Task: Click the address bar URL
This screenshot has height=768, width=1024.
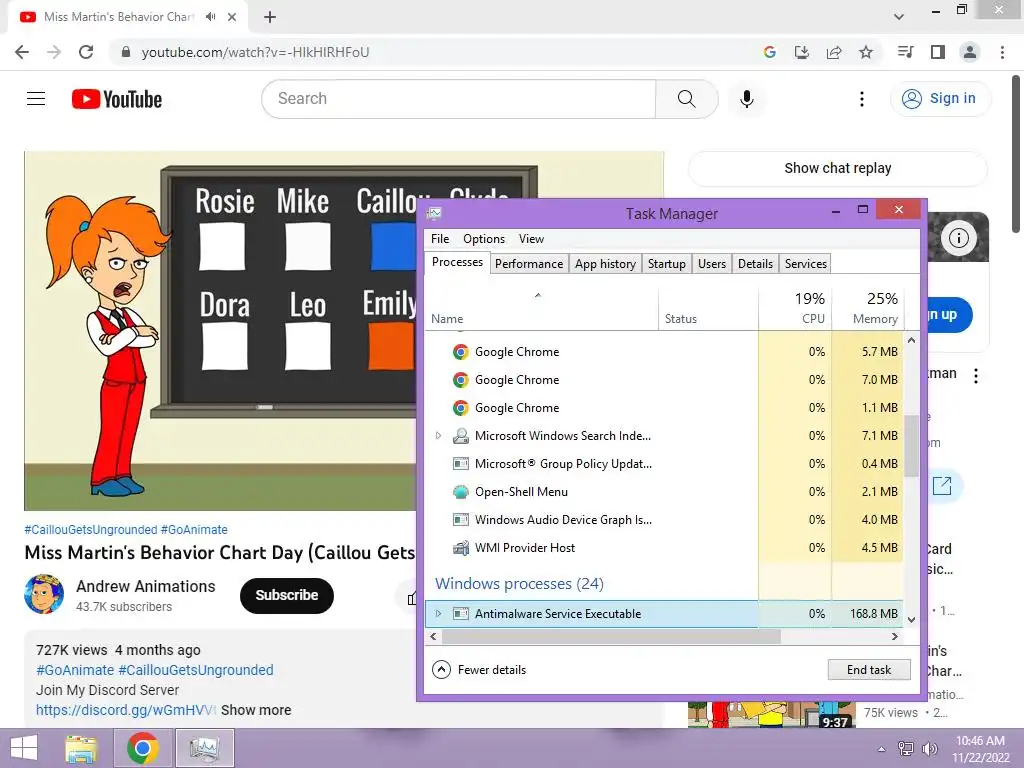Action: (255, 52)
